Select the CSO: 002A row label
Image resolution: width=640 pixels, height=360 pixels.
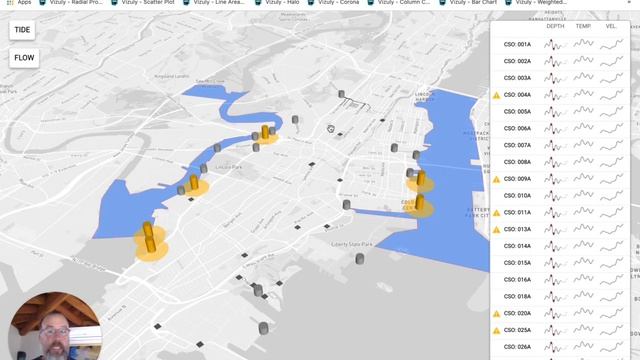517,61
